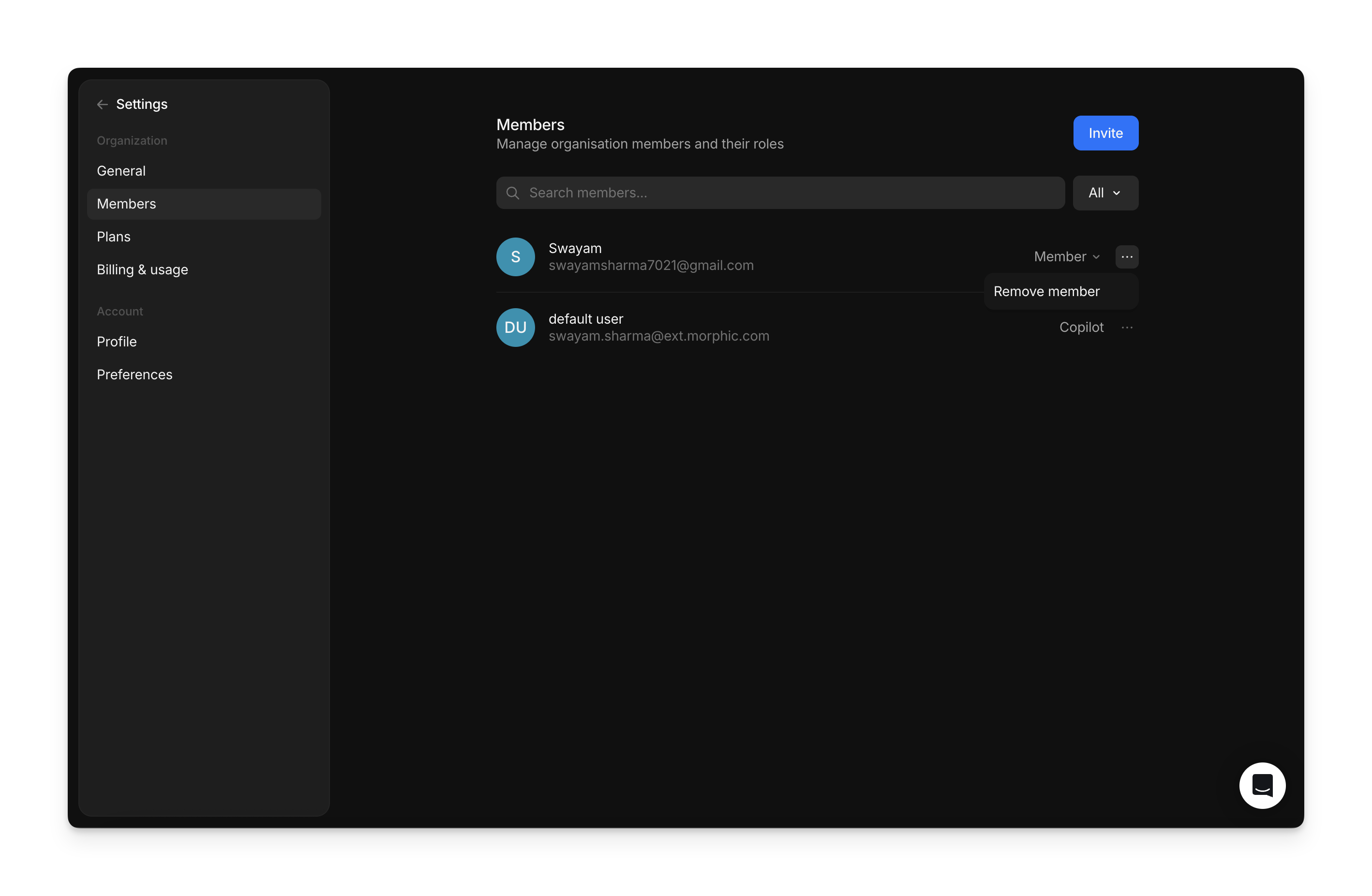This screenshot has height=896, width=1372.
Task: Open the Profile account settings
Action: pyautogui.click(x=117, y=342)
